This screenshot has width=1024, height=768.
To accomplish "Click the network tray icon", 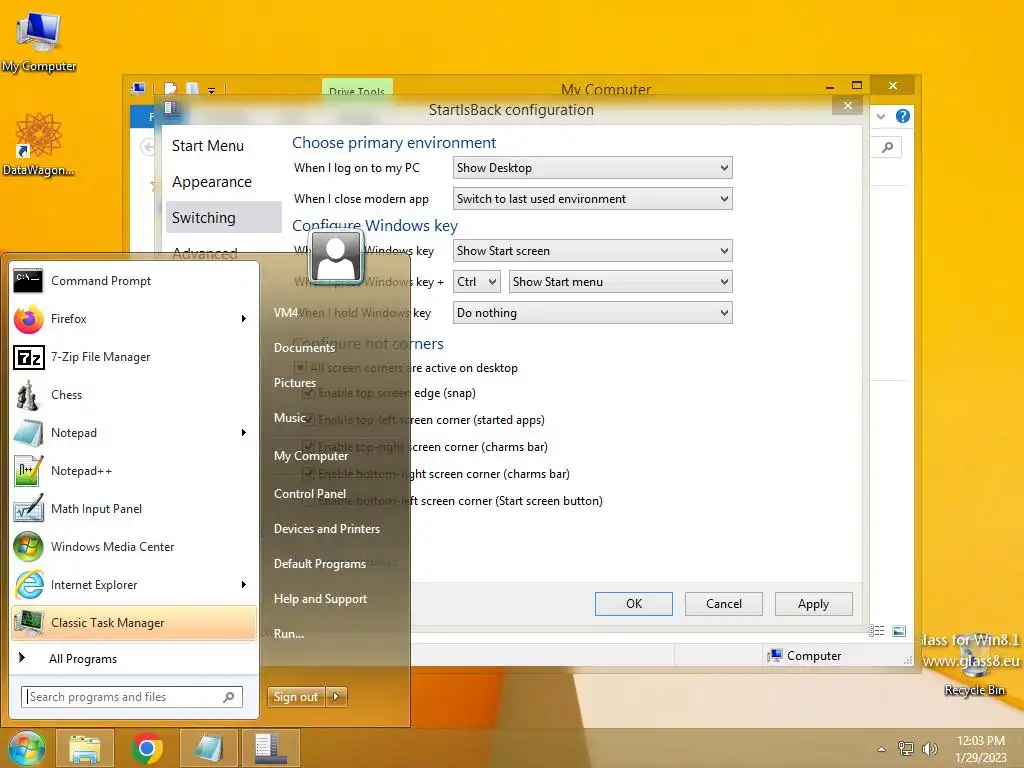I will tap(906, 749).
